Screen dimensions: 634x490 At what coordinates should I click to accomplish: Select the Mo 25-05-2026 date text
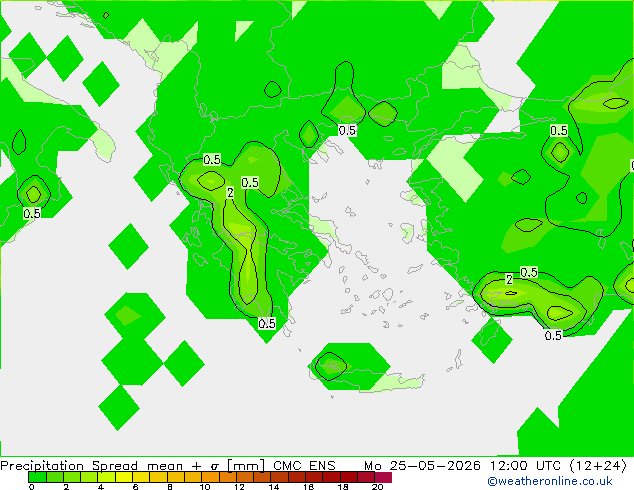(x=422, y=466)
